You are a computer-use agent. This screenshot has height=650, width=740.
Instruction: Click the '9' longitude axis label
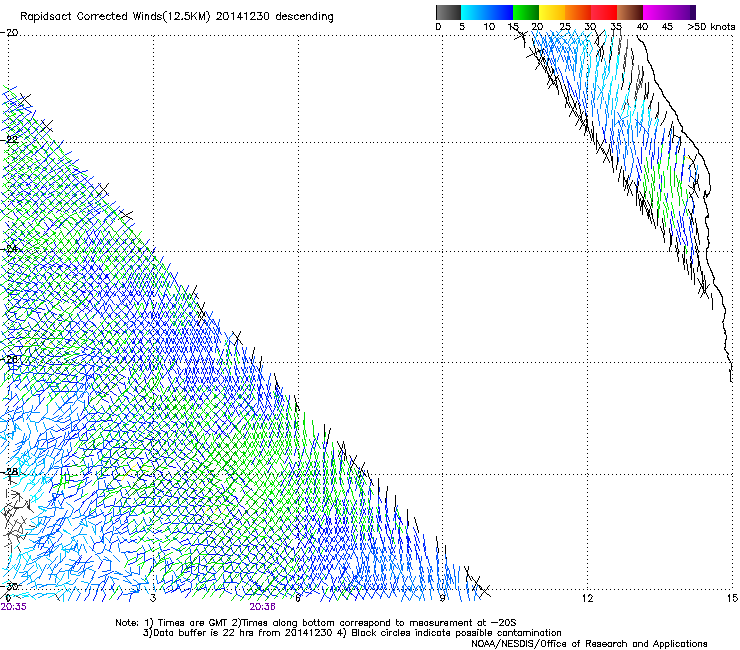coord(442,598)
